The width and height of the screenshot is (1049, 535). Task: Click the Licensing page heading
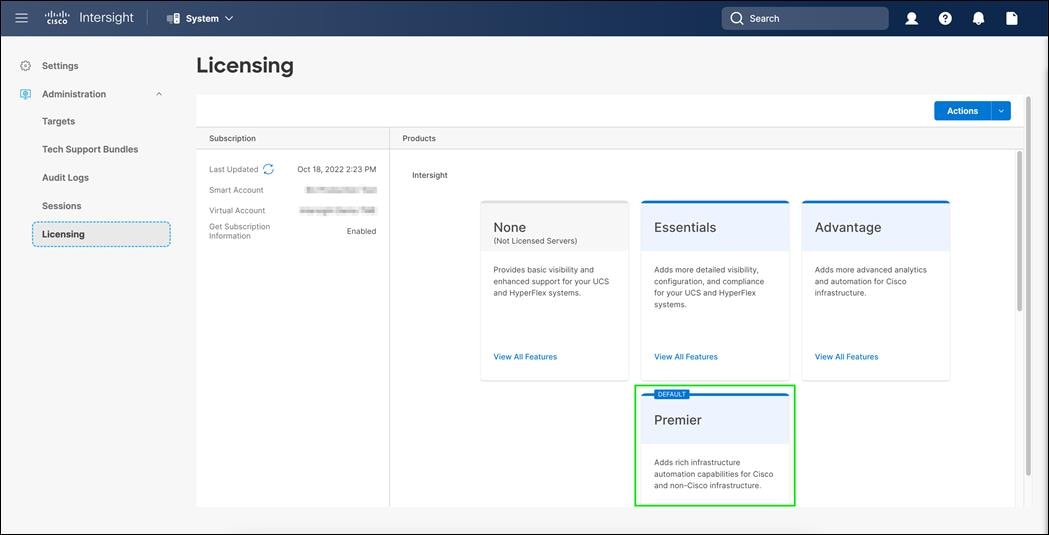(245, 66)
